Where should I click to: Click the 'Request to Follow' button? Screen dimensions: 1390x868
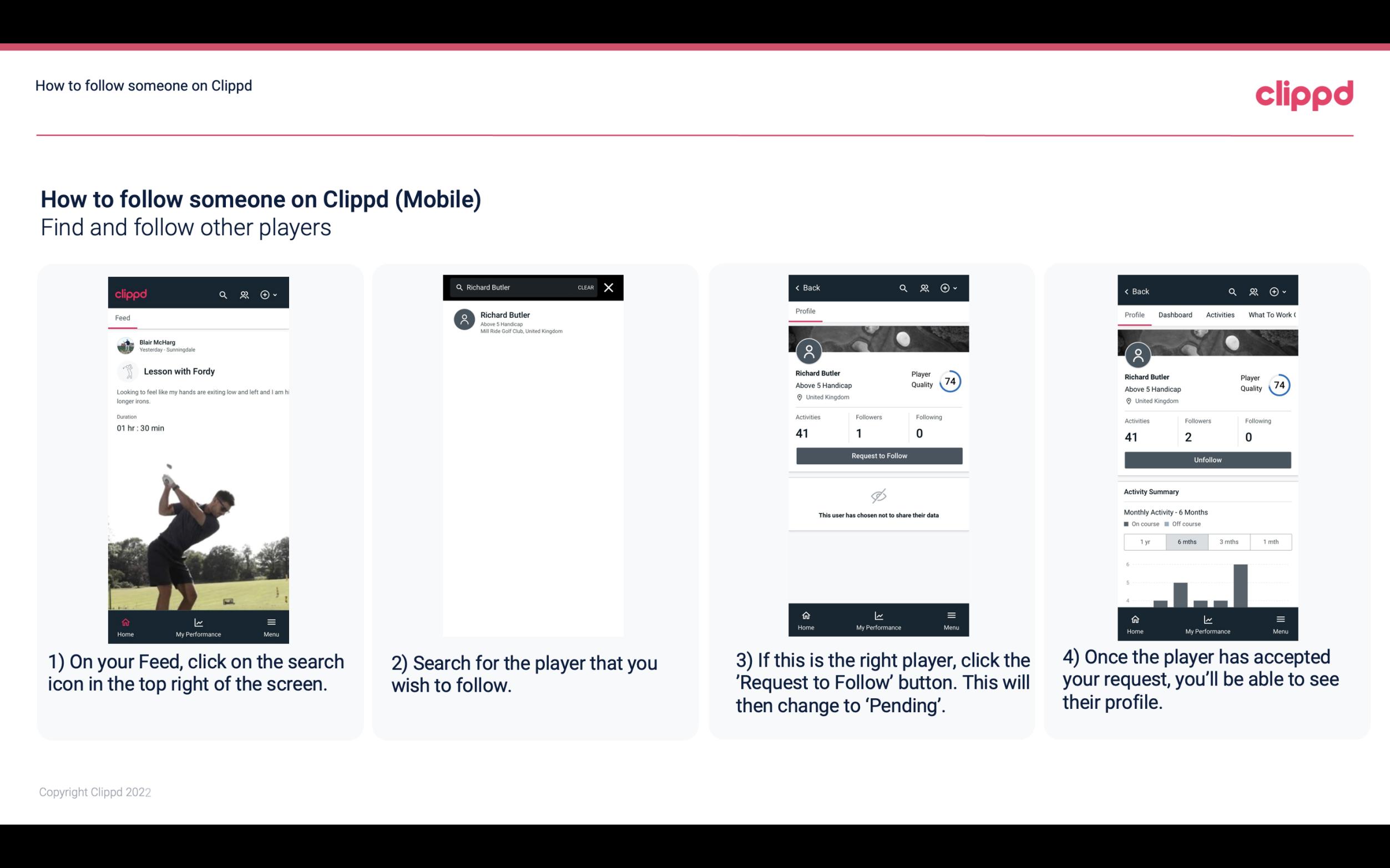(x=879, y=455)
